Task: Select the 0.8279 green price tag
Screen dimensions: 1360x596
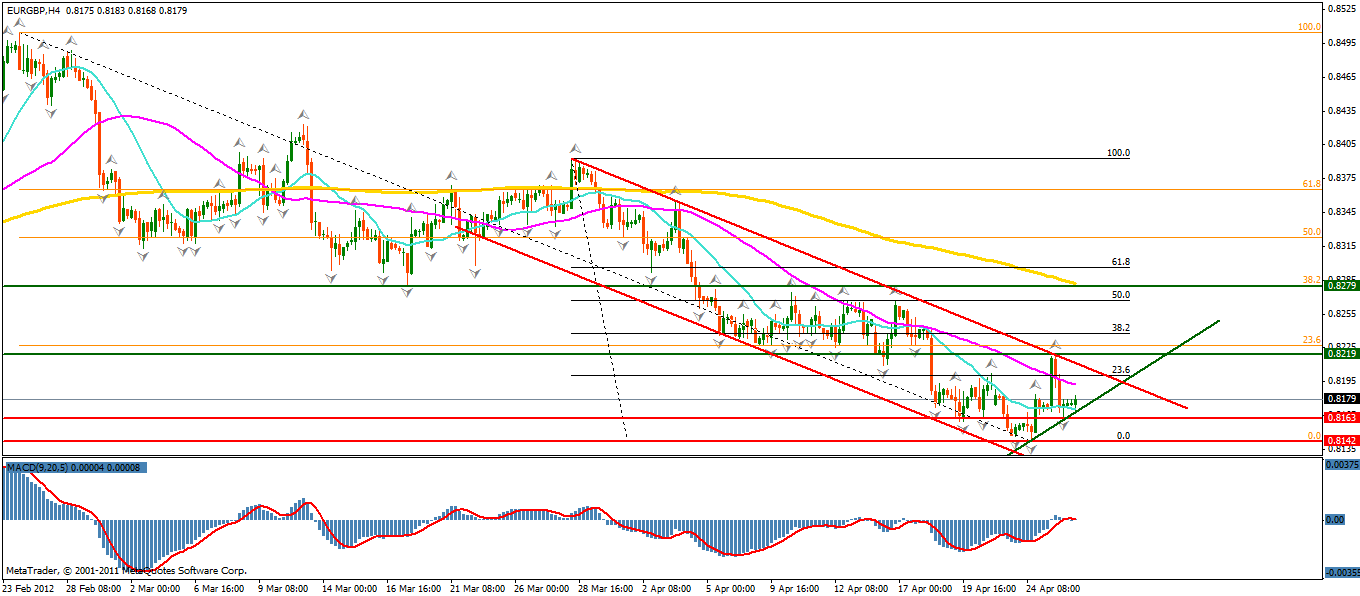Action: 1340,286
